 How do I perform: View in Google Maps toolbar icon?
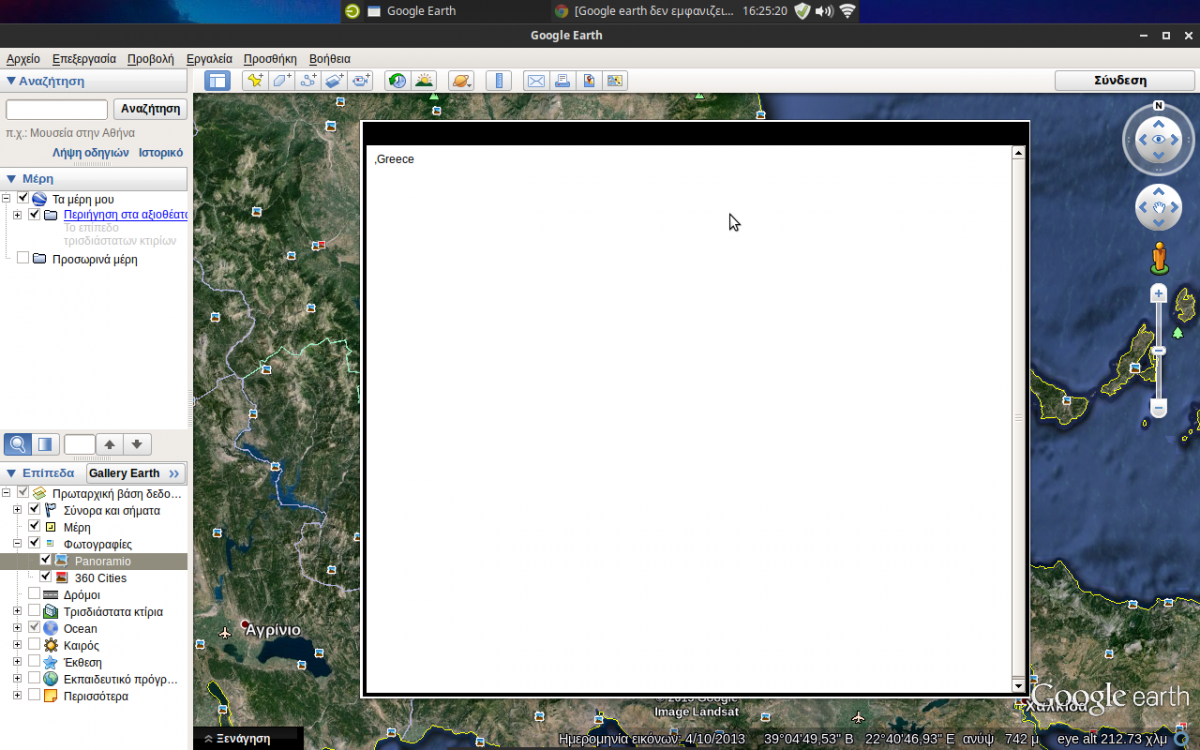click(588, 81)
